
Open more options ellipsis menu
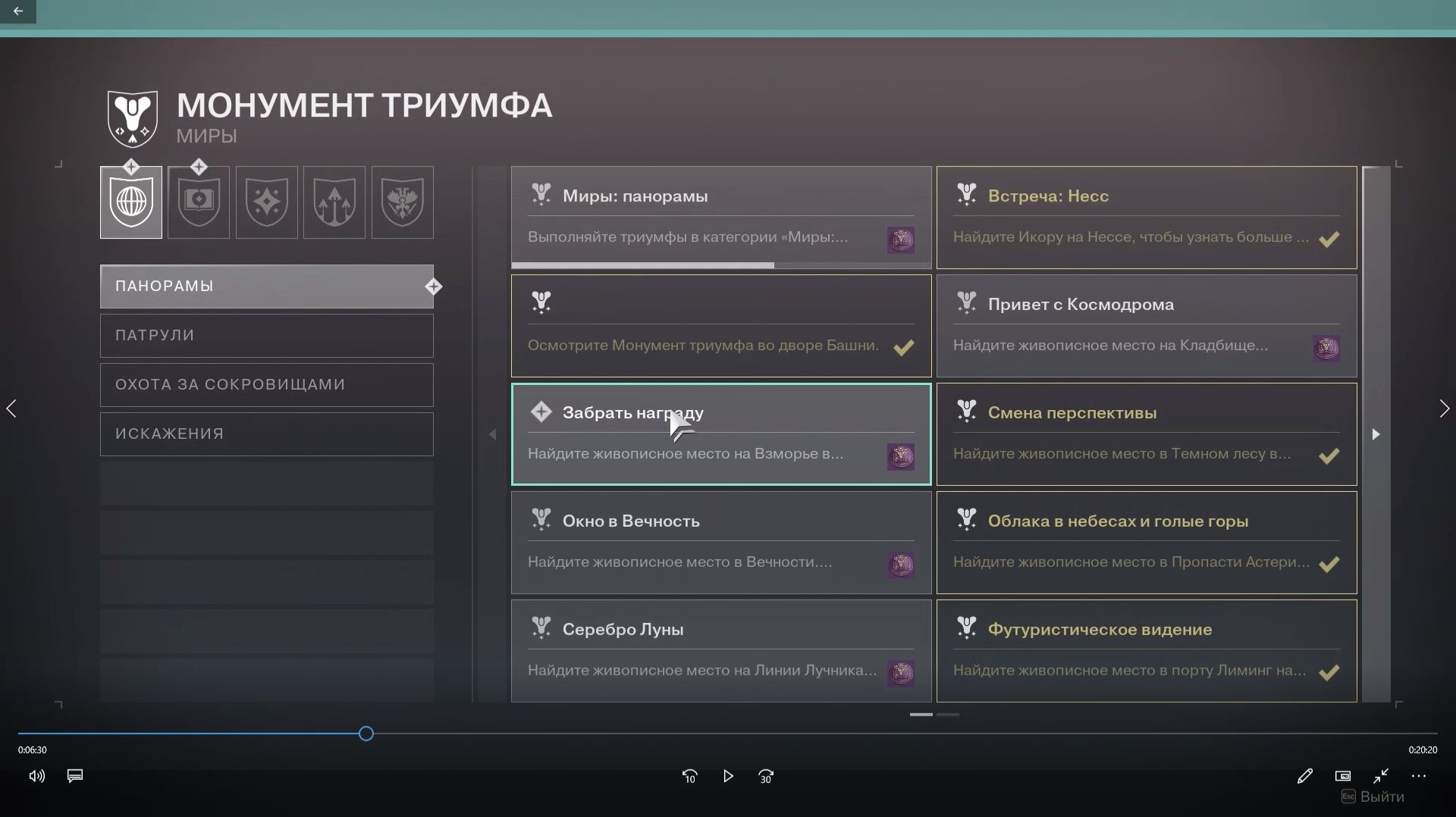(1419, 776)
